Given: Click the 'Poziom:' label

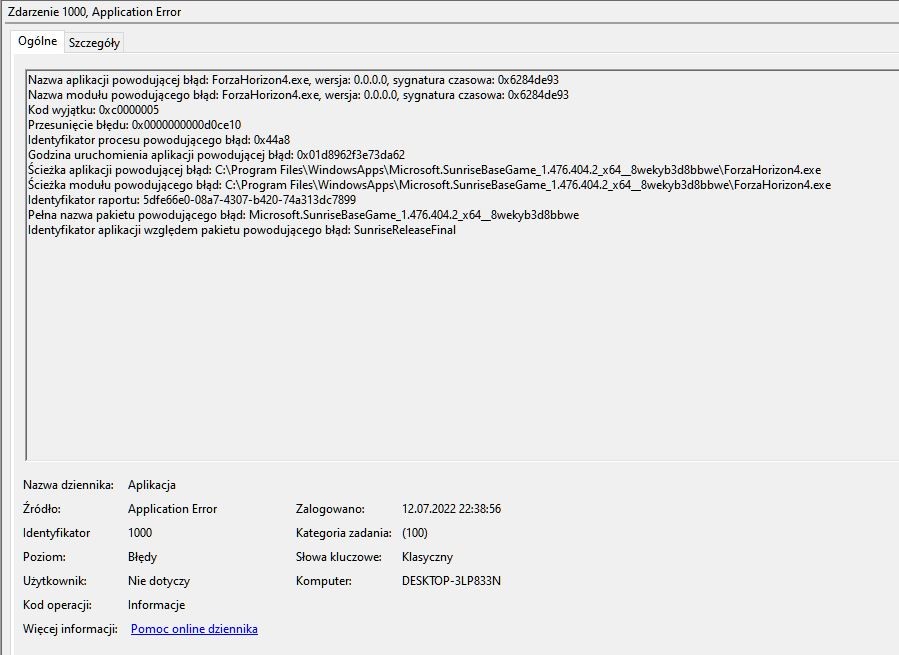Looking at the screenshot, I should [x=44, y=557].
